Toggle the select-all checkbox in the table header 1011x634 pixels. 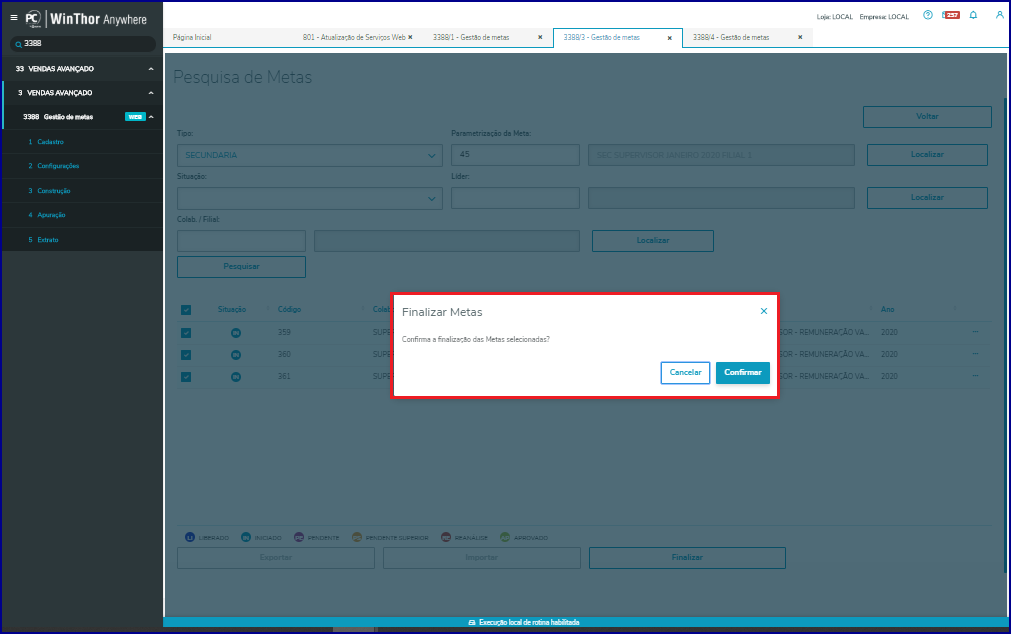coord(186,310)
